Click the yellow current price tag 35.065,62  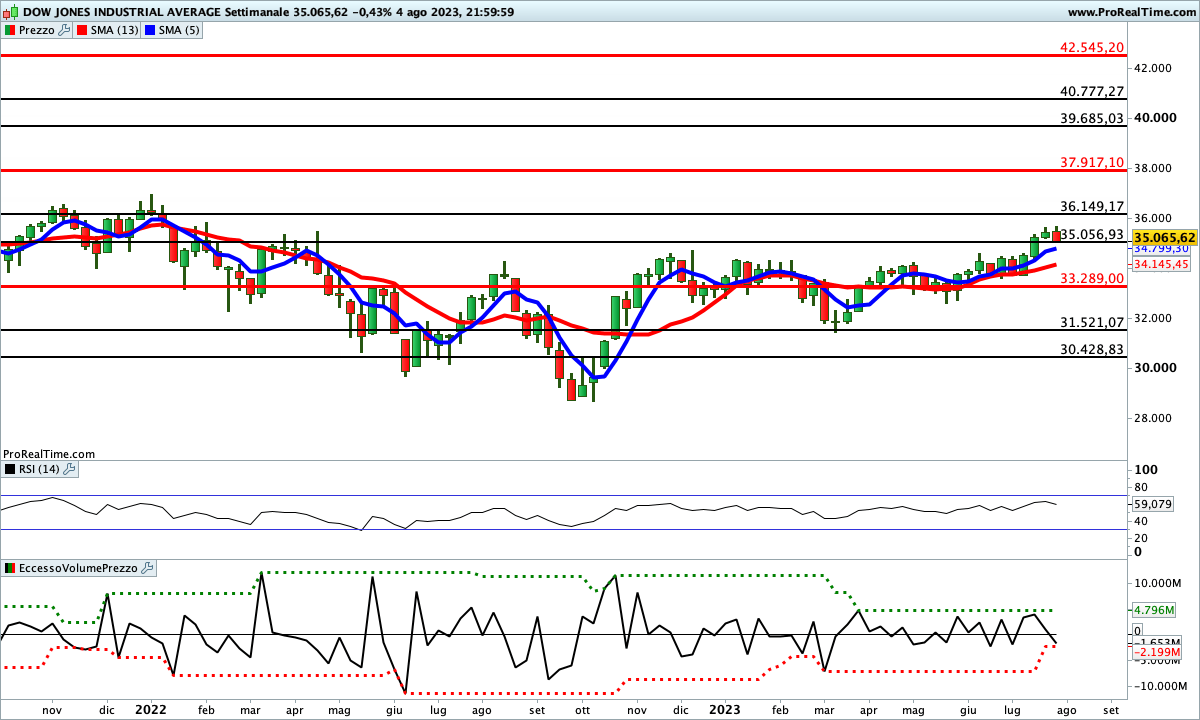1163,237
